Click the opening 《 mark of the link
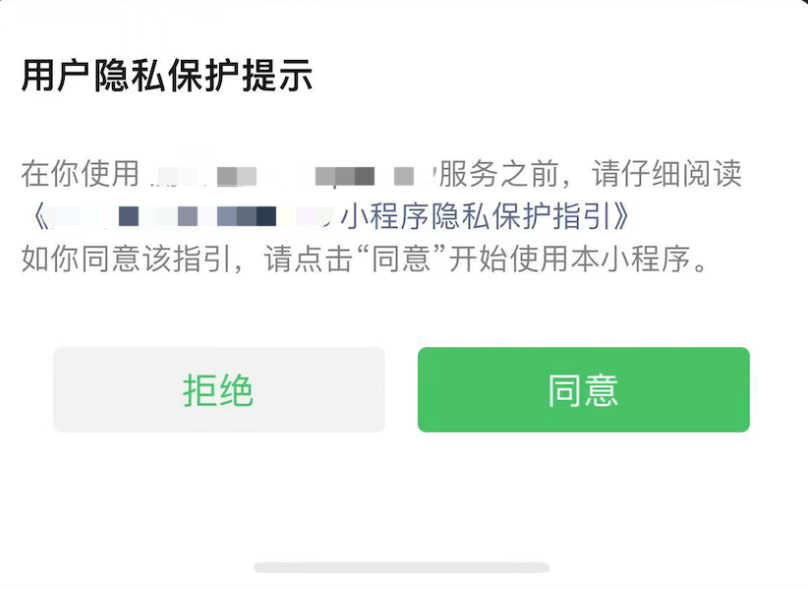This screenshot has height=589, width=808. [x=39, y=216]
